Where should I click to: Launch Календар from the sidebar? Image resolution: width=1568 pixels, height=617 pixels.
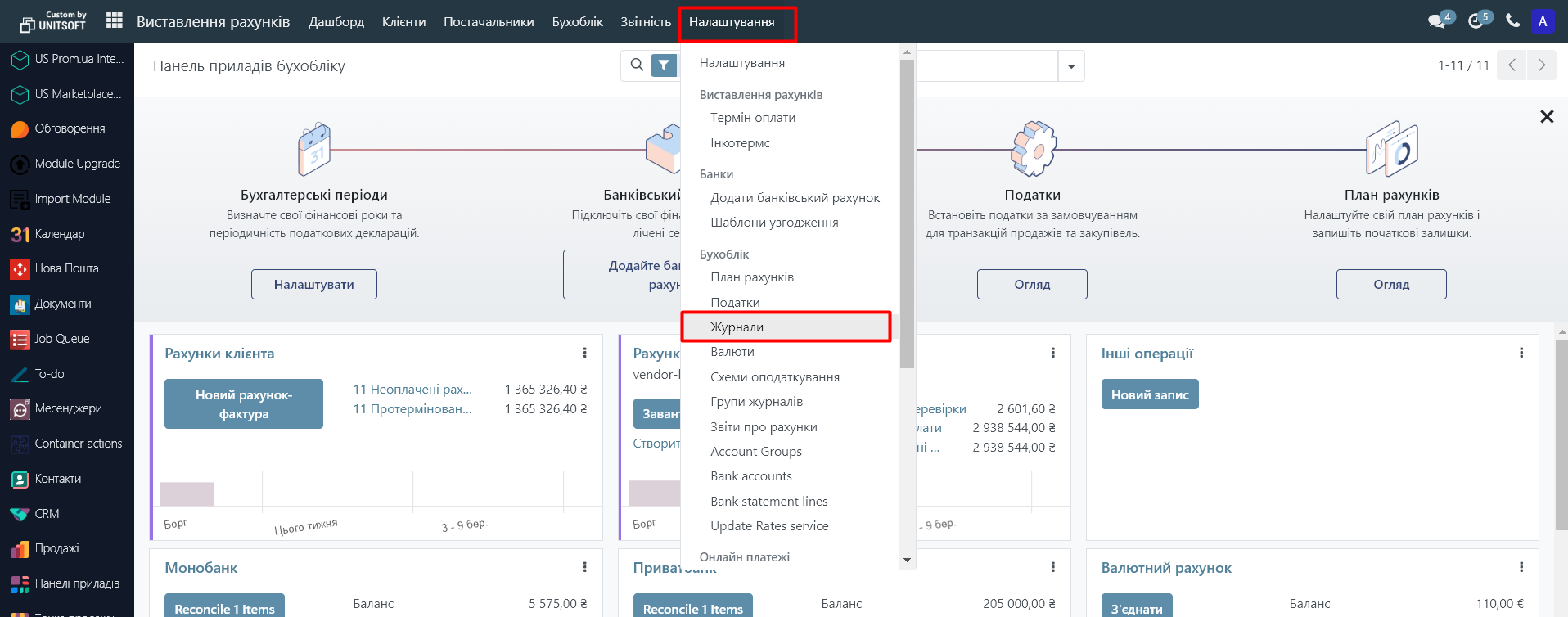59,234
